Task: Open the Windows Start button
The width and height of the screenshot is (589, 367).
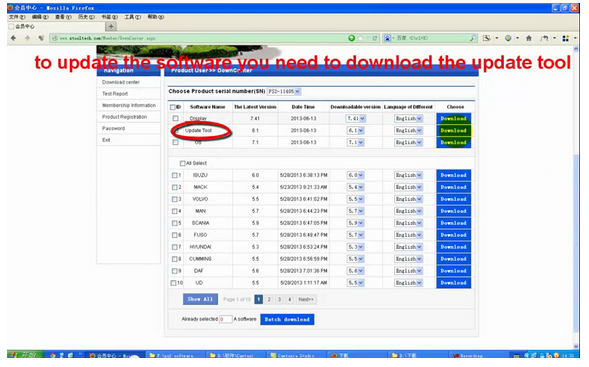Action: pyautogui.click(x=26, y=355)
